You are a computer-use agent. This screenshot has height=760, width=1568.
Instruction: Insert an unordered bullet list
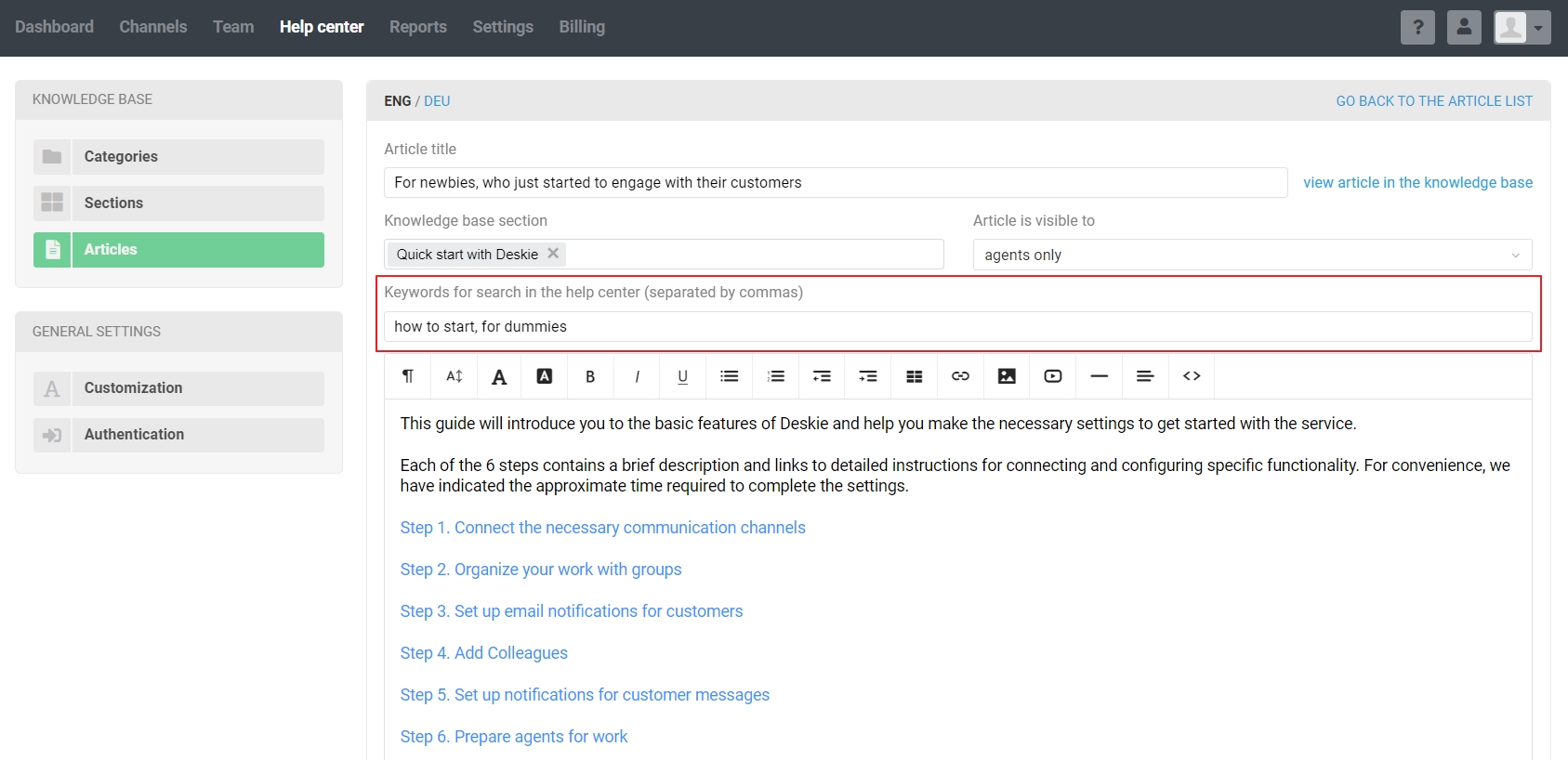tap(730, 376)
